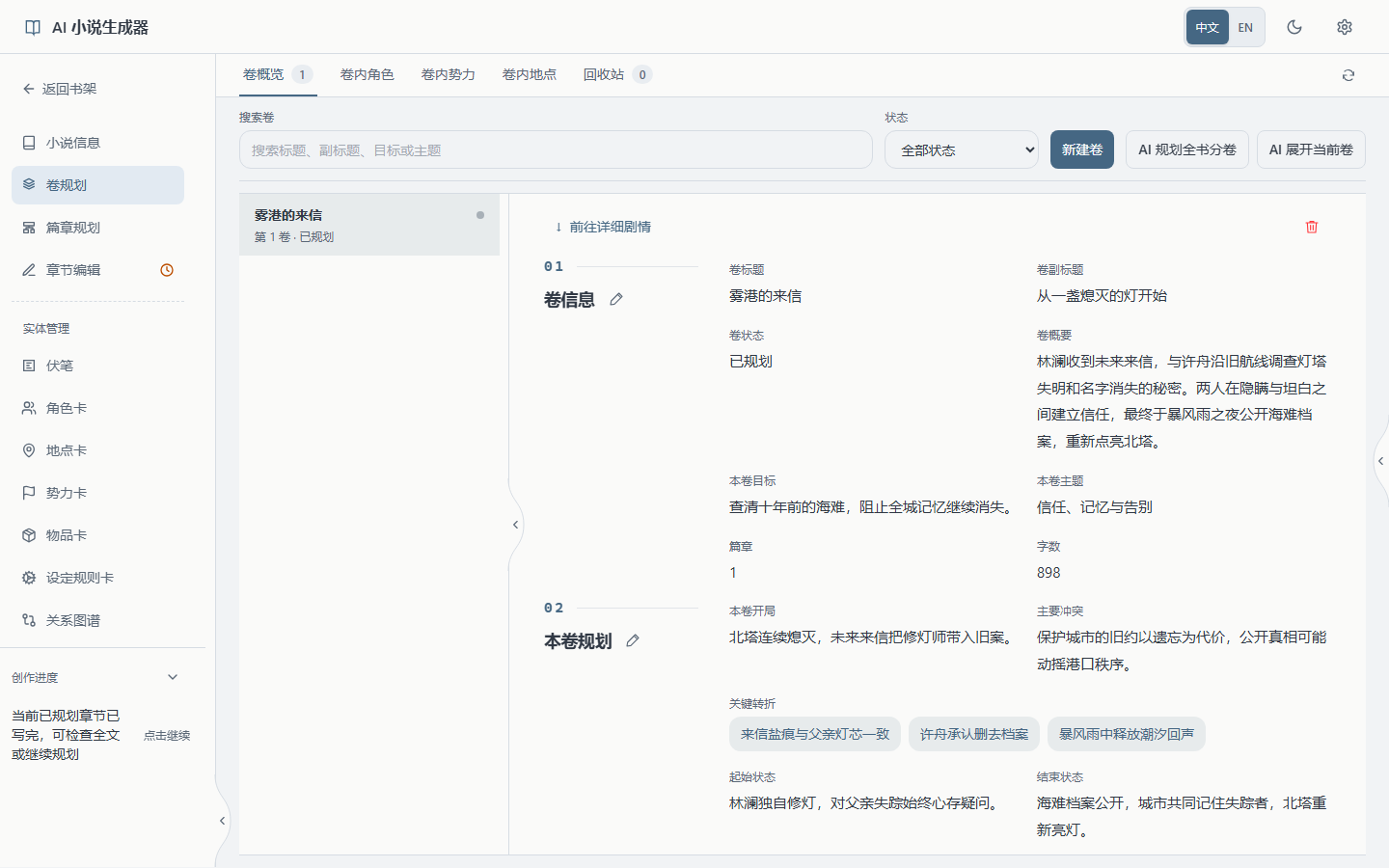Screen dimensions: 1389x868
Task: Open 角色卡 in the sidebar
Action: tap(97, 408)
